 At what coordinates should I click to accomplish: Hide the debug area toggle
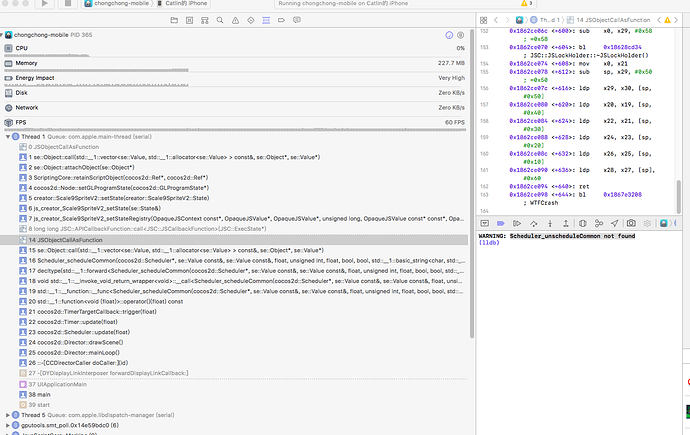click(484, 223)
